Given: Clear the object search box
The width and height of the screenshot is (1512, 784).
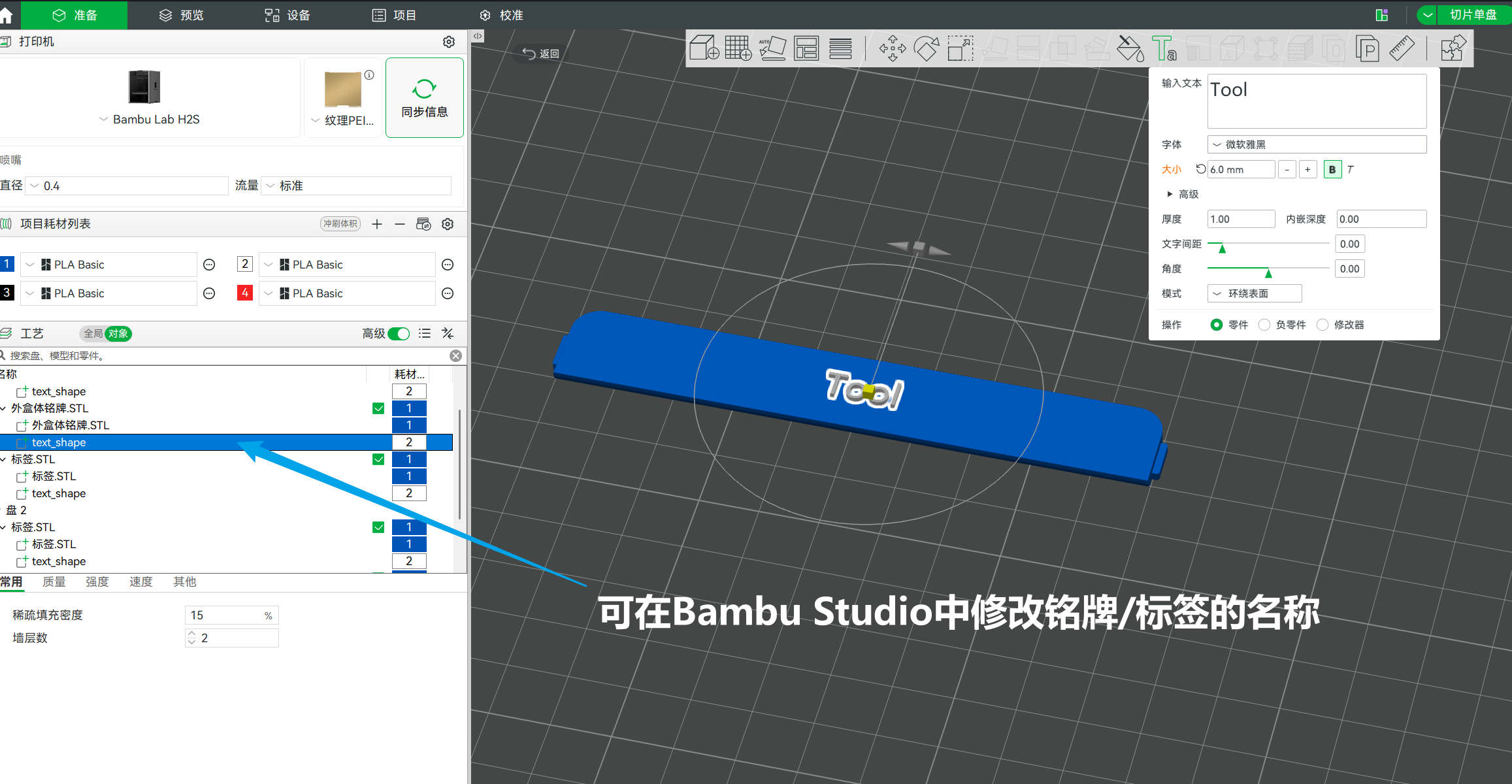Looking at the screenshot, I should coord(455,355).
